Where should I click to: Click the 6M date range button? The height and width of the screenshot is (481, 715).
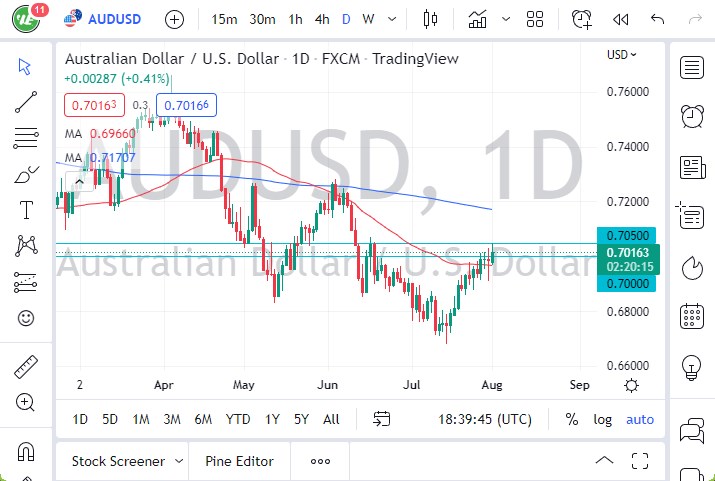pos(203,419)
